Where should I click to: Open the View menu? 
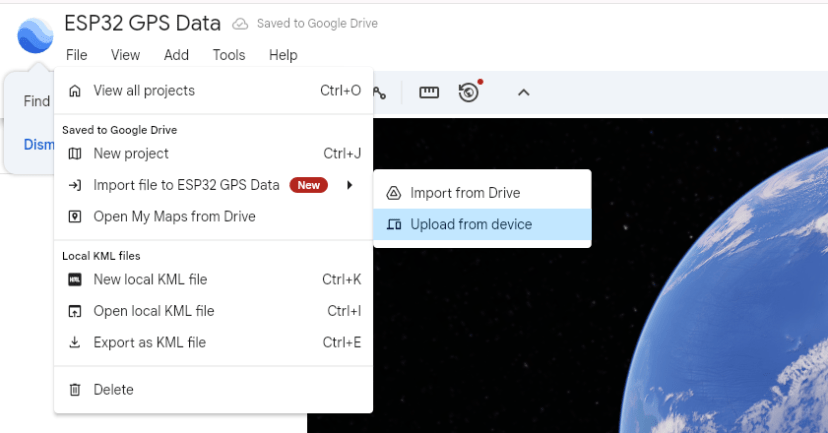(x=125, y=55)
